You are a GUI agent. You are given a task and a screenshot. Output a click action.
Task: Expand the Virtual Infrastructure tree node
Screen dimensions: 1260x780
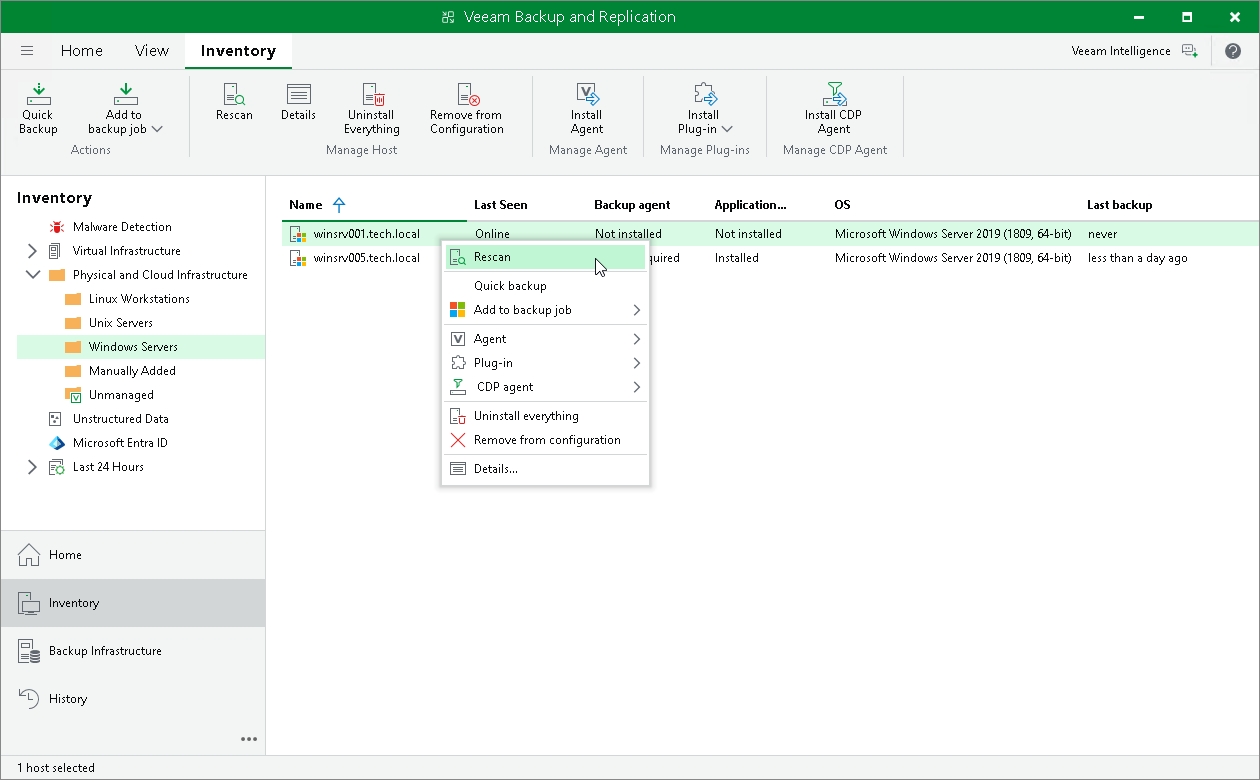click(x=32, y=251)
